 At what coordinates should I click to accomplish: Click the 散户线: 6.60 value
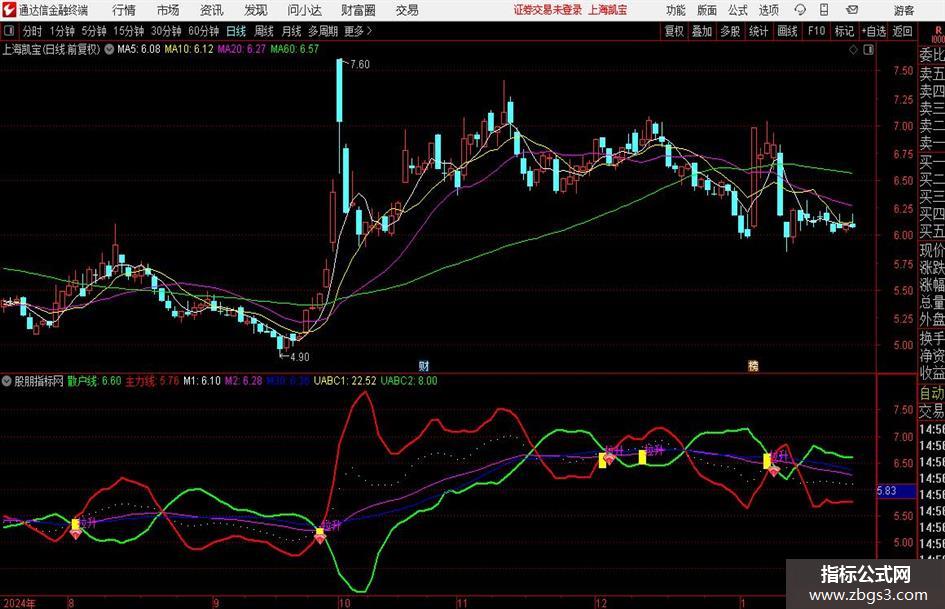click(x=94, y=381)
